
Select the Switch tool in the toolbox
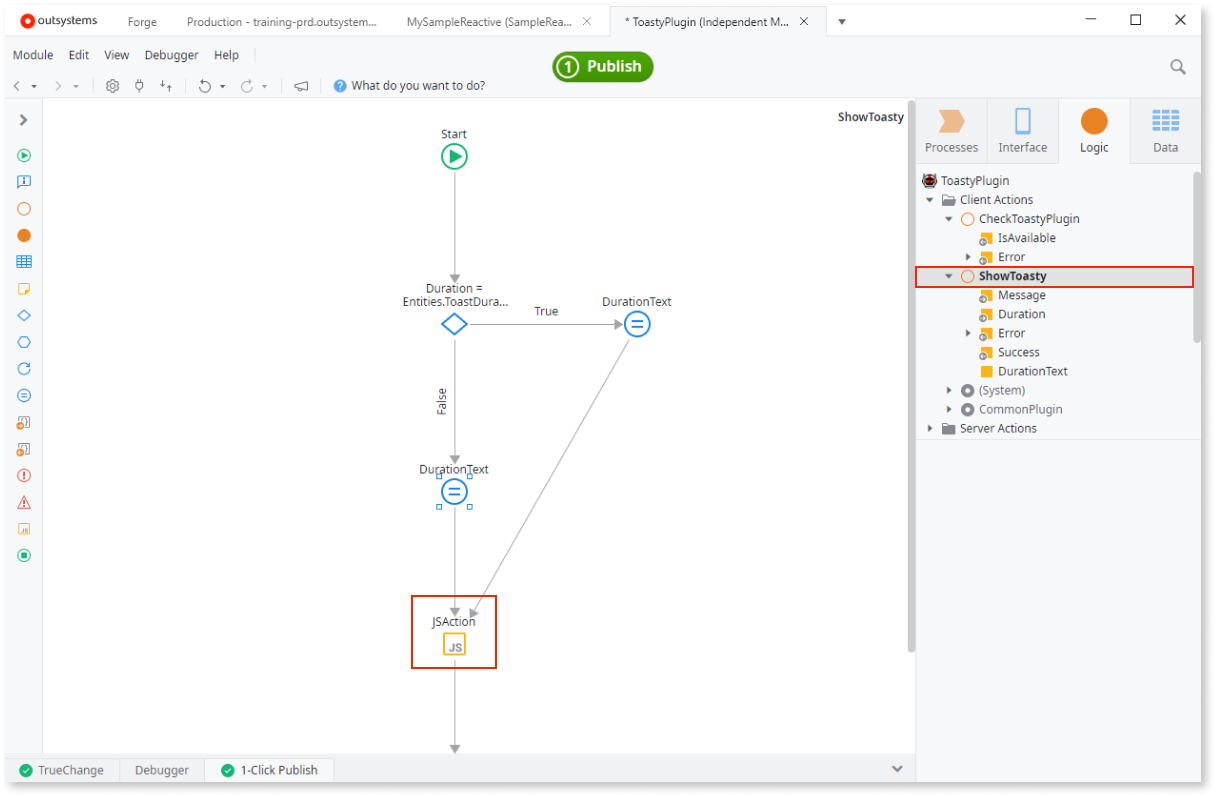click(23, 341)
